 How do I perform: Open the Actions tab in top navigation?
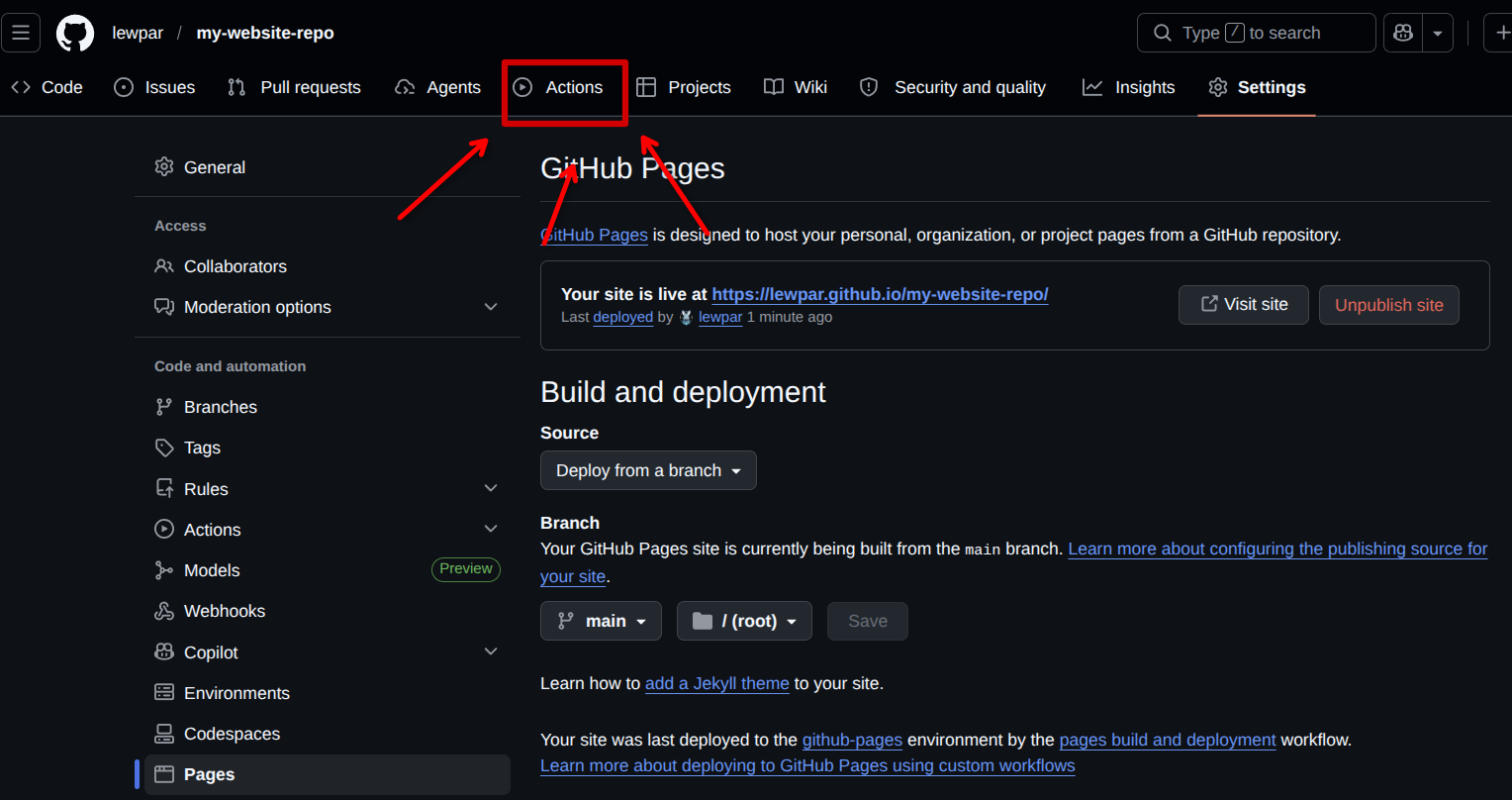[558, 87]
